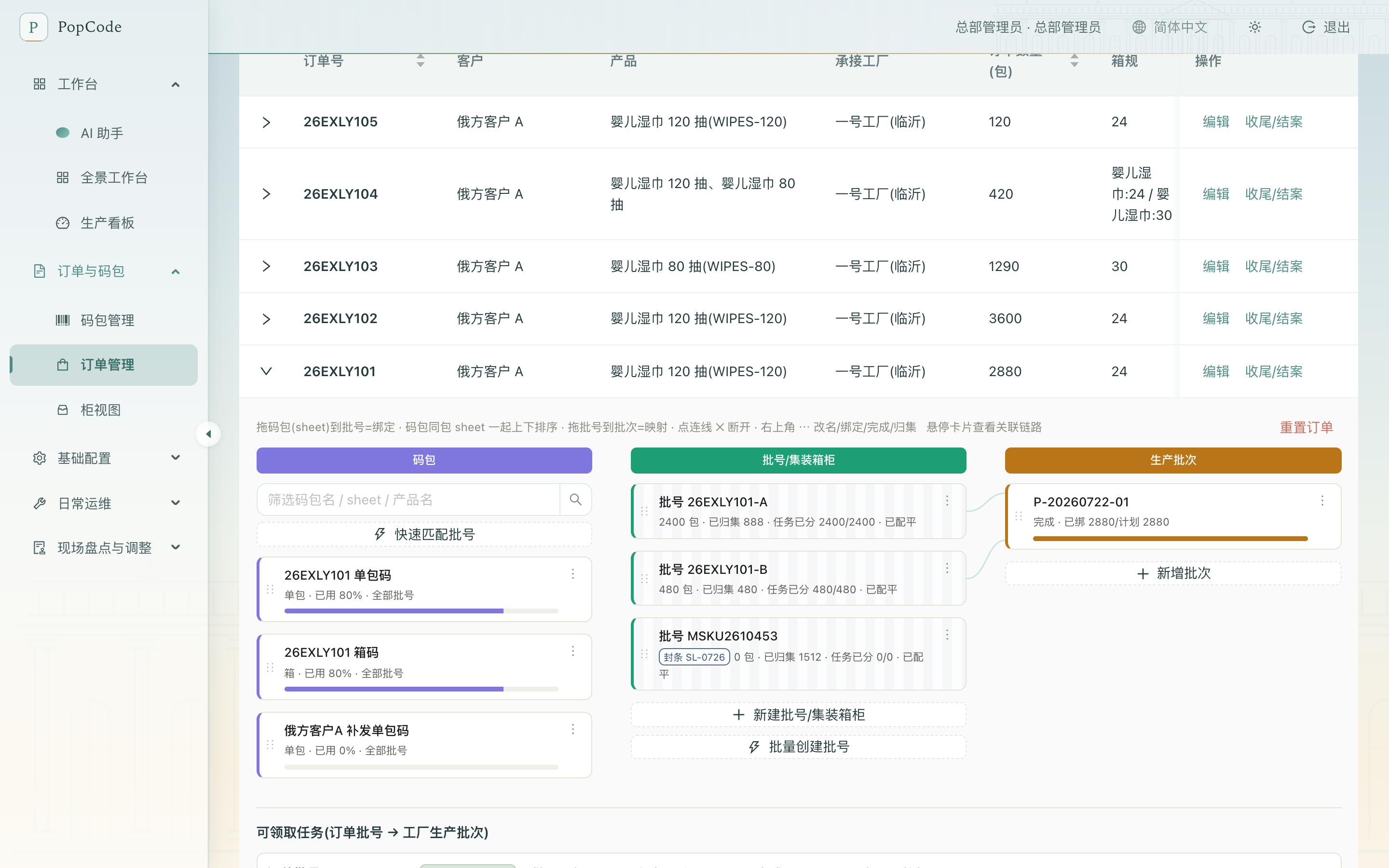Click 新建批号/集装箱柜 button

coord(798,715)
